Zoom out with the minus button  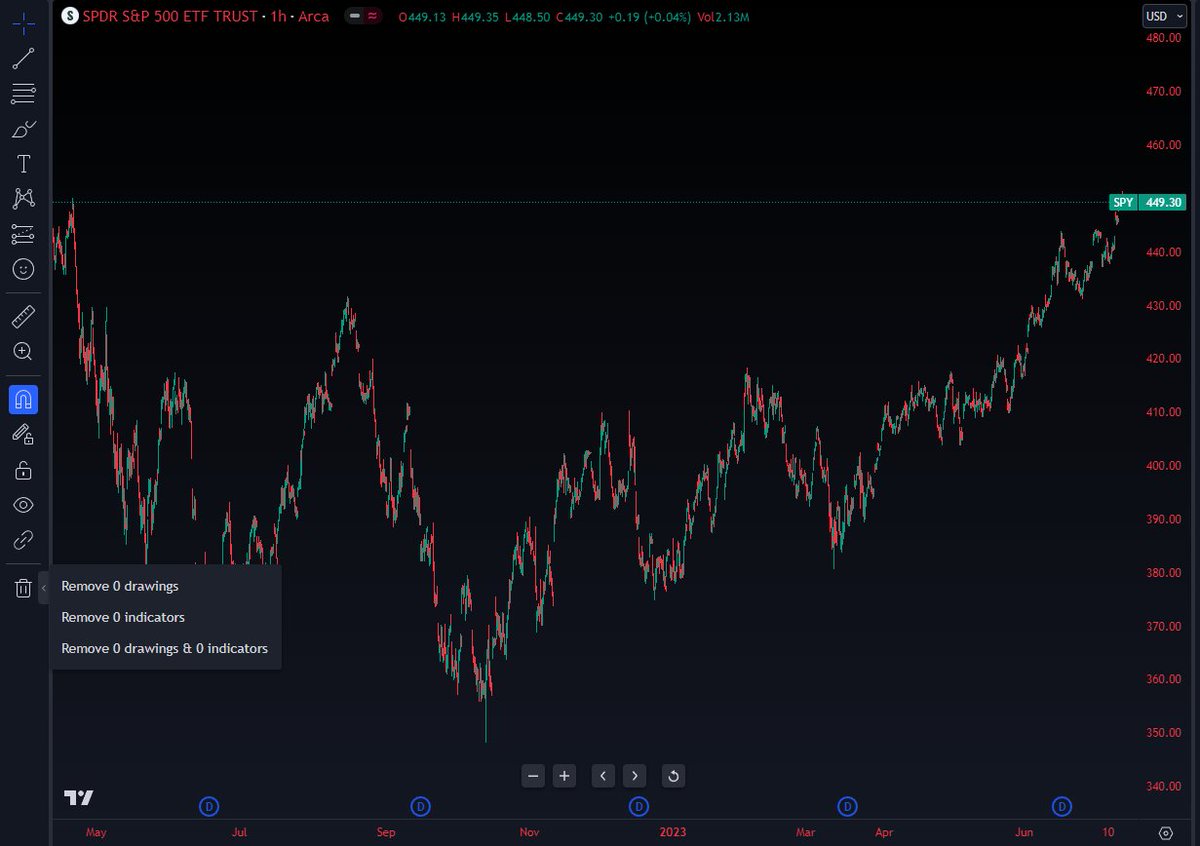pyautogui.click(x=533, y=775)
